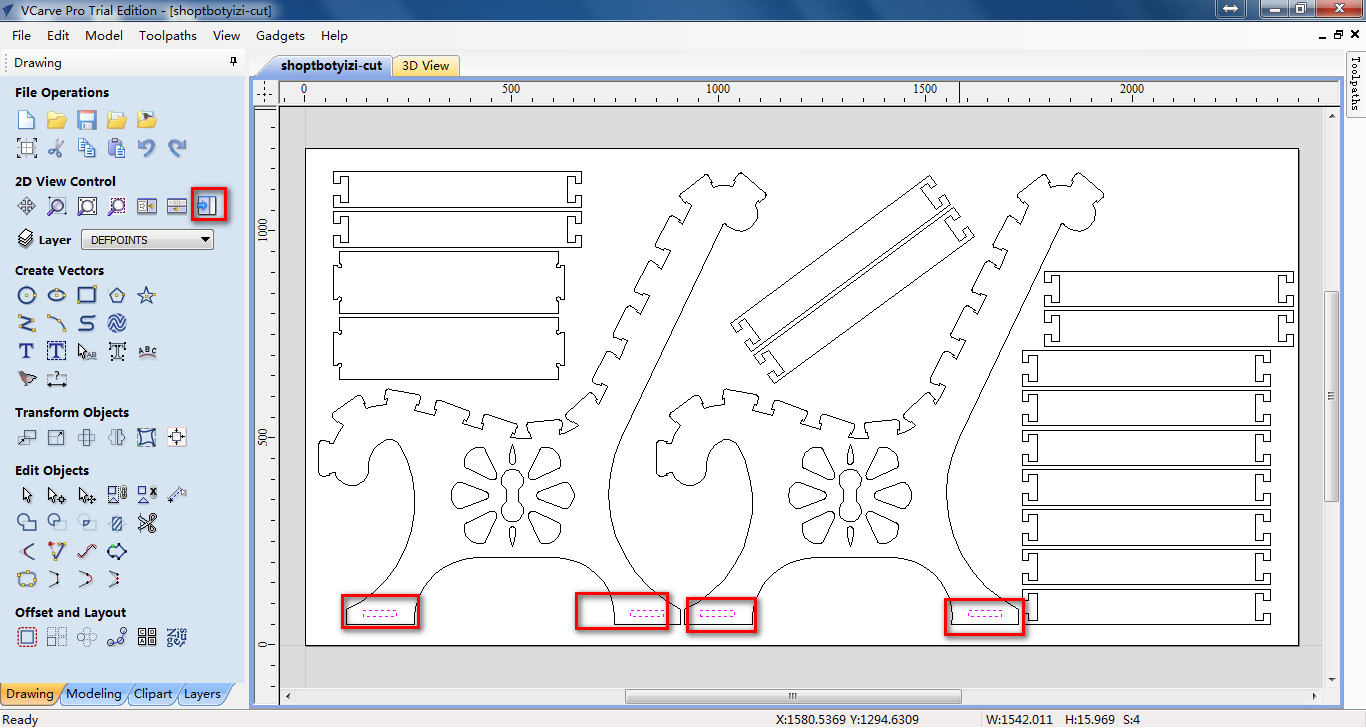Undo the last action

click(x=147, y=148)
